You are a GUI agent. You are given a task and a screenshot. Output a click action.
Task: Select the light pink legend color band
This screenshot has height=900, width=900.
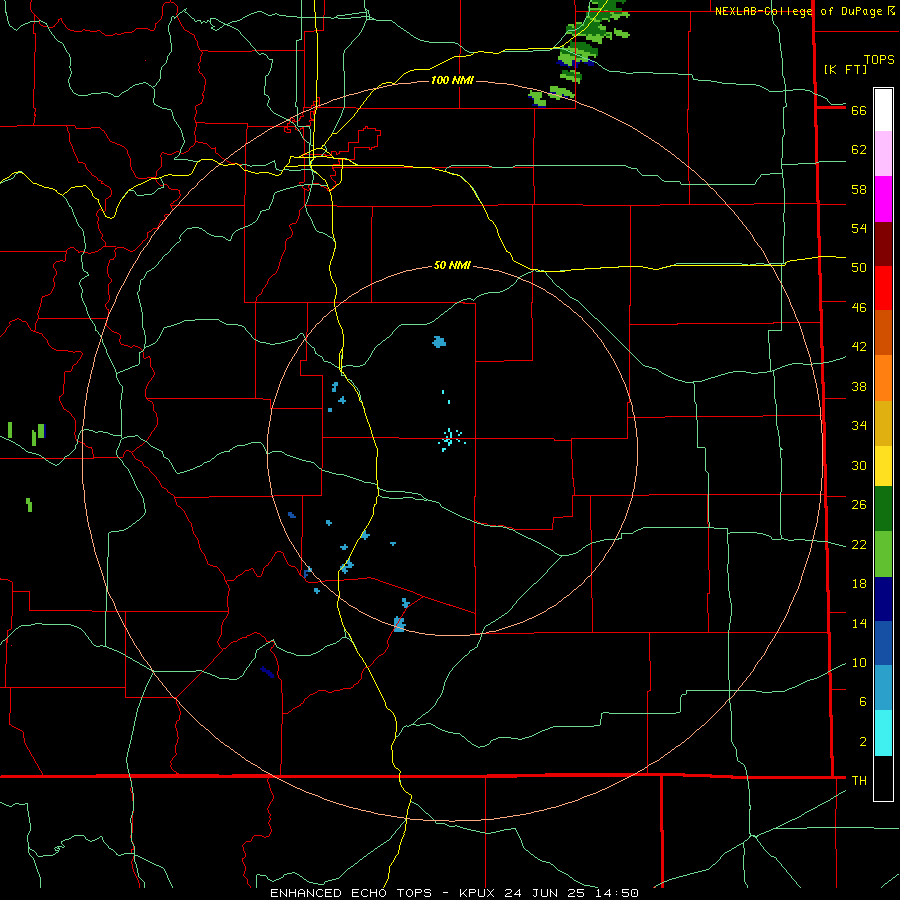[883, 153]
